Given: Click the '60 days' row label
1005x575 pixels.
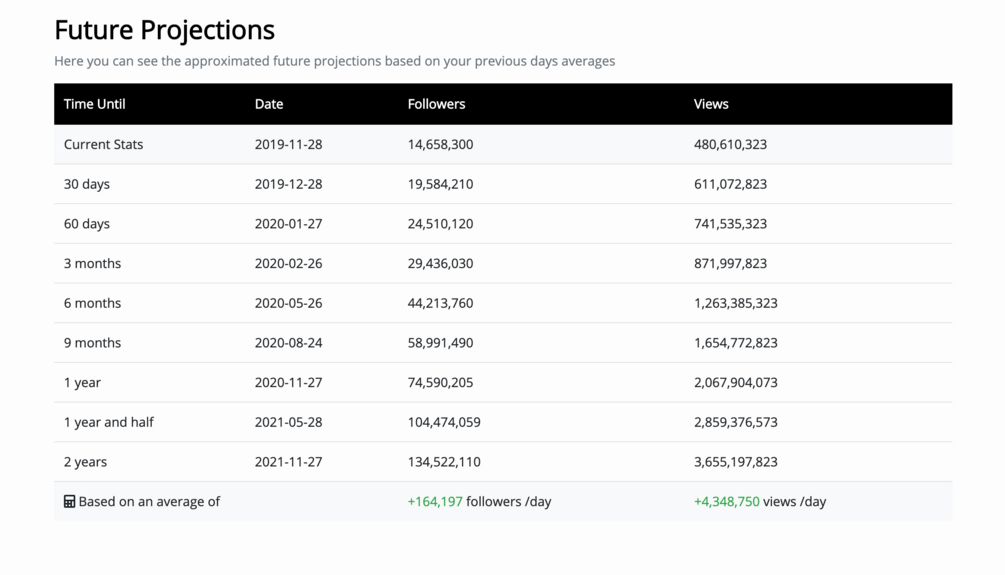Looking at the screenshot, I should 87,224.
